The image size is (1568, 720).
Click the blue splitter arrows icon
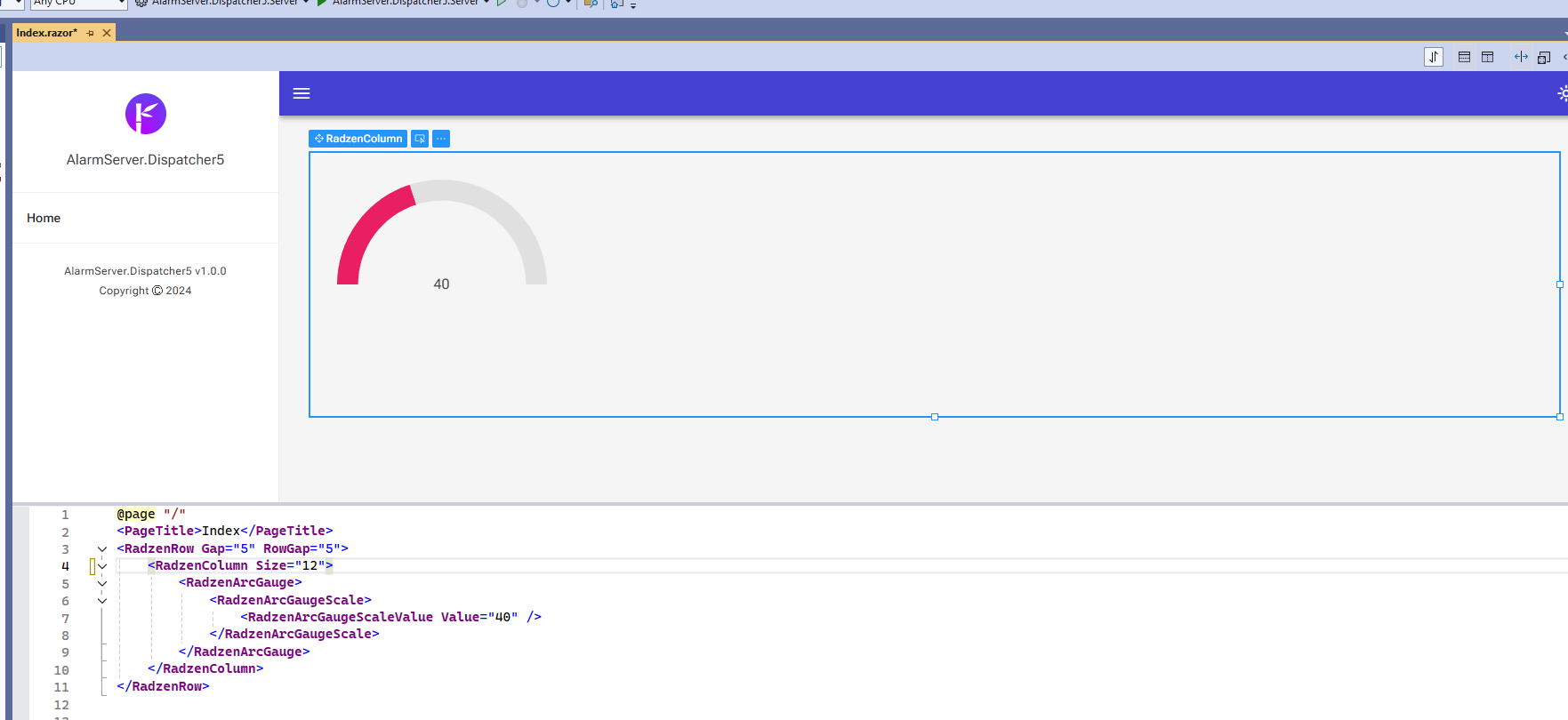tap(1521, 57)
